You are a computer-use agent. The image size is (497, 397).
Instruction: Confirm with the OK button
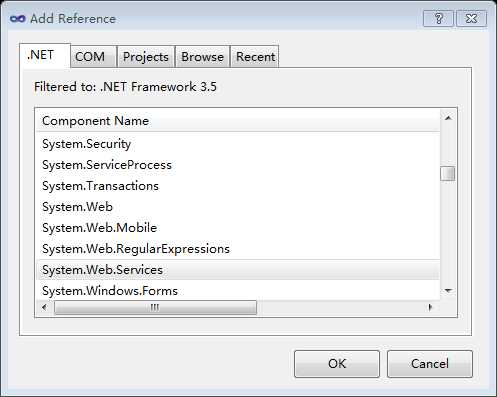pyautogui.click(x=337, y=364)
